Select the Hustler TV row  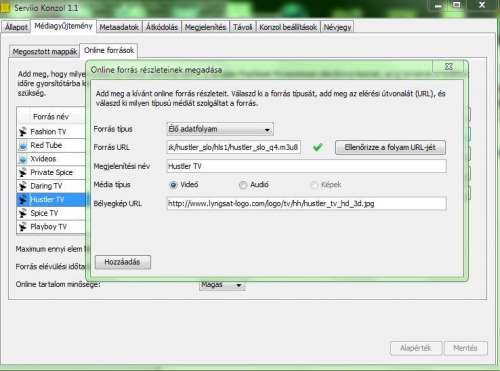(x=51, y=200)
